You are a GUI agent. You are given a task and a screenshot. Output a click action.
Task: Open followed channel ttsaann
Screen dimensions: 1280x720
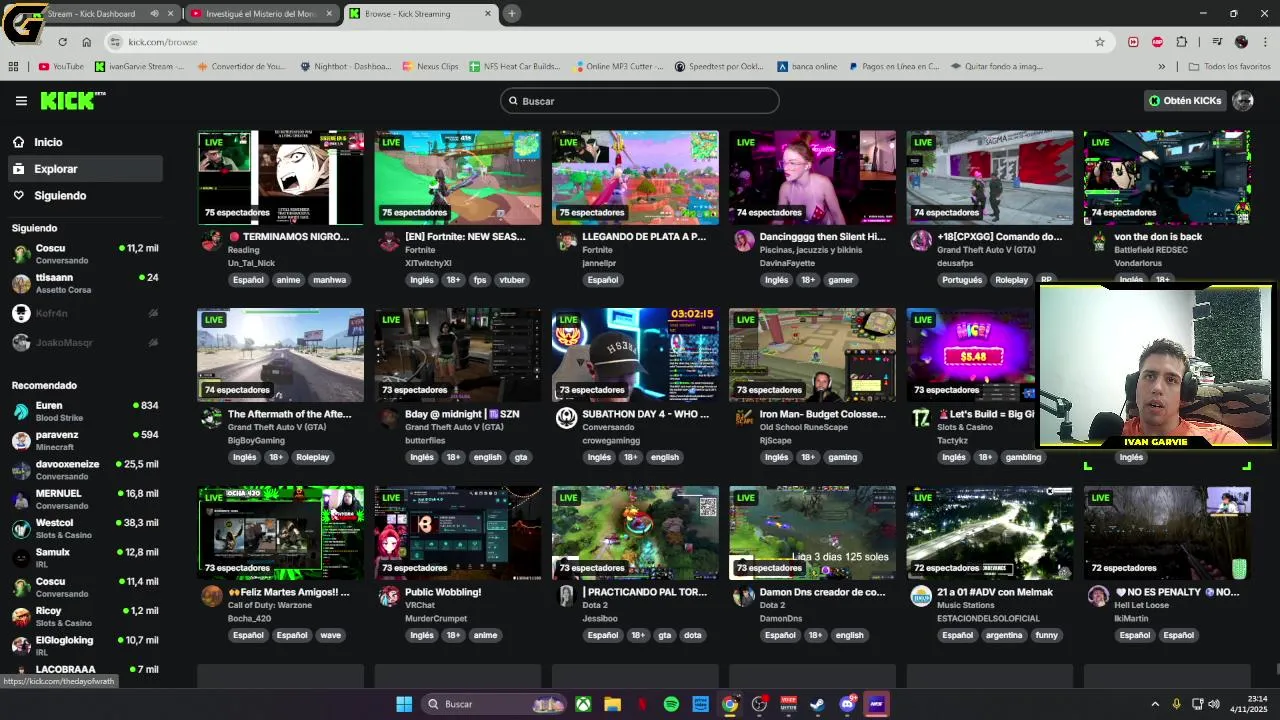[84, 283]
